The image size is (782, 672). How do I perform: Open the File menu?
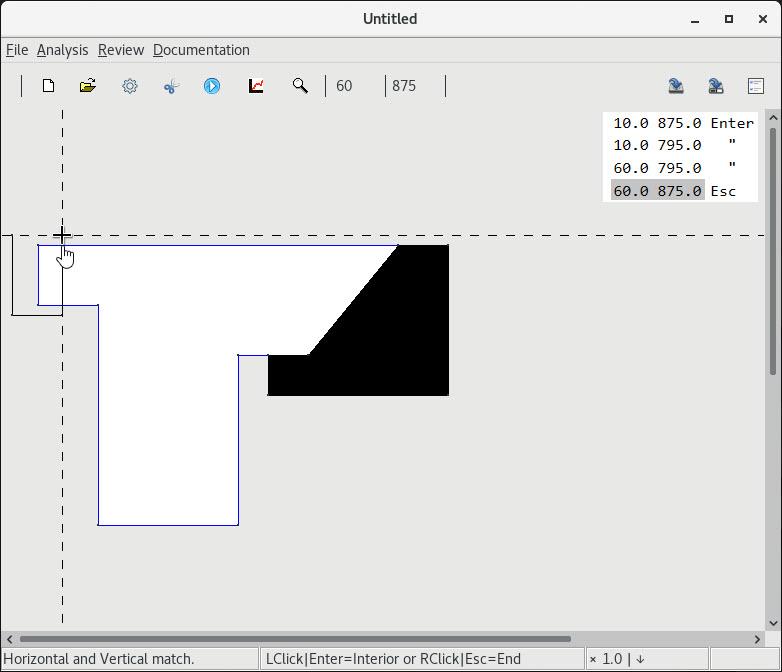click(17, 50)
